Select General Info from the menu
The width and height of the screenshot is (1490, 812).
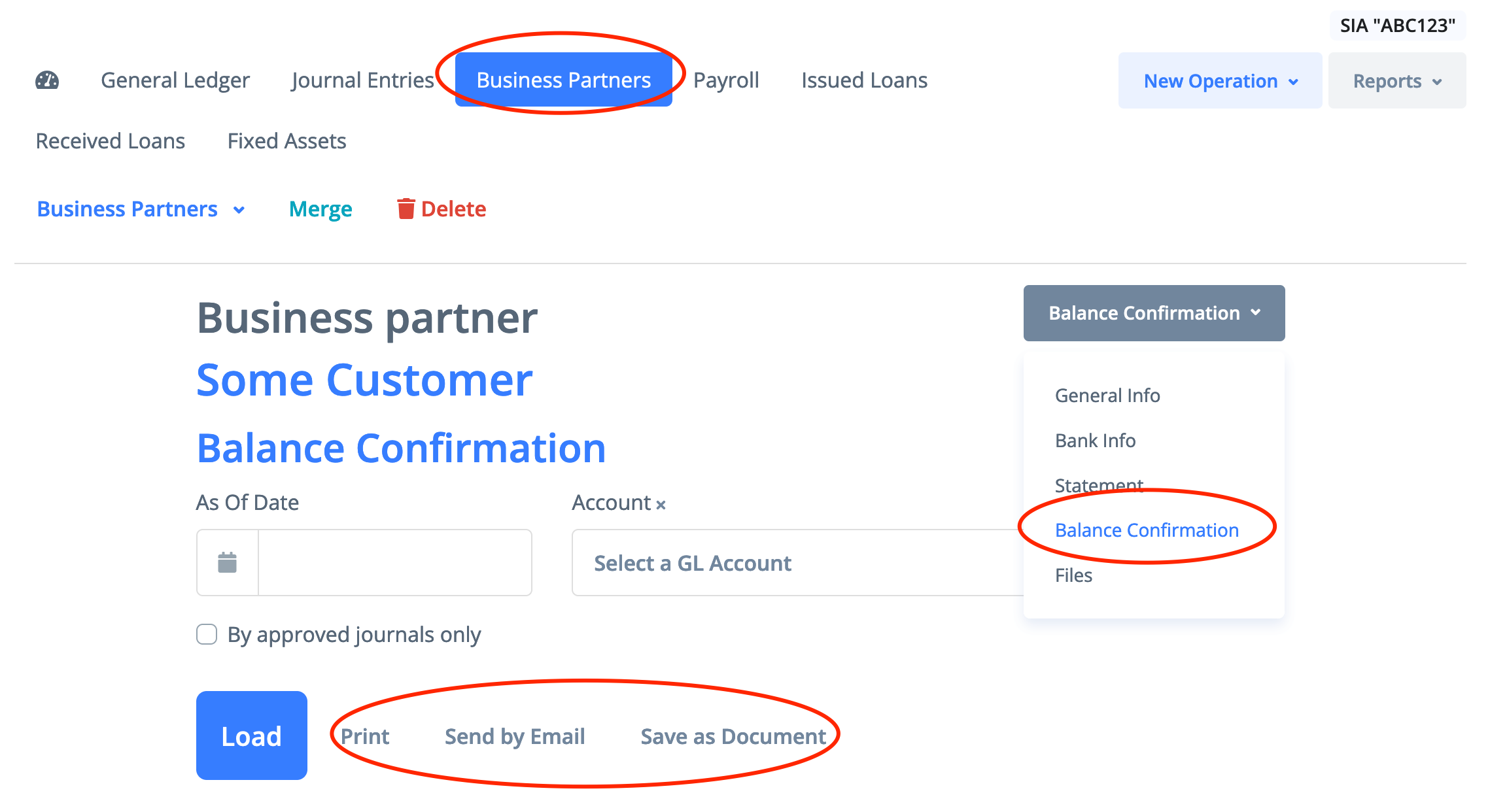(x=1107, y=396)
